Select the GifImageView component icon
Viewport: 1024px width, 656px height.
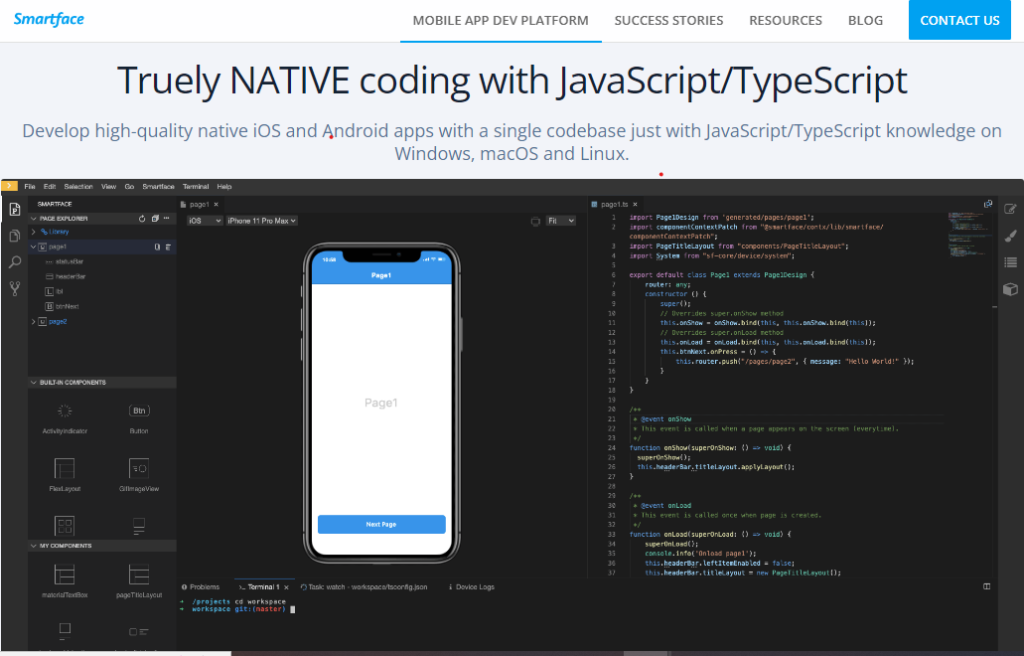click(139, 468)
